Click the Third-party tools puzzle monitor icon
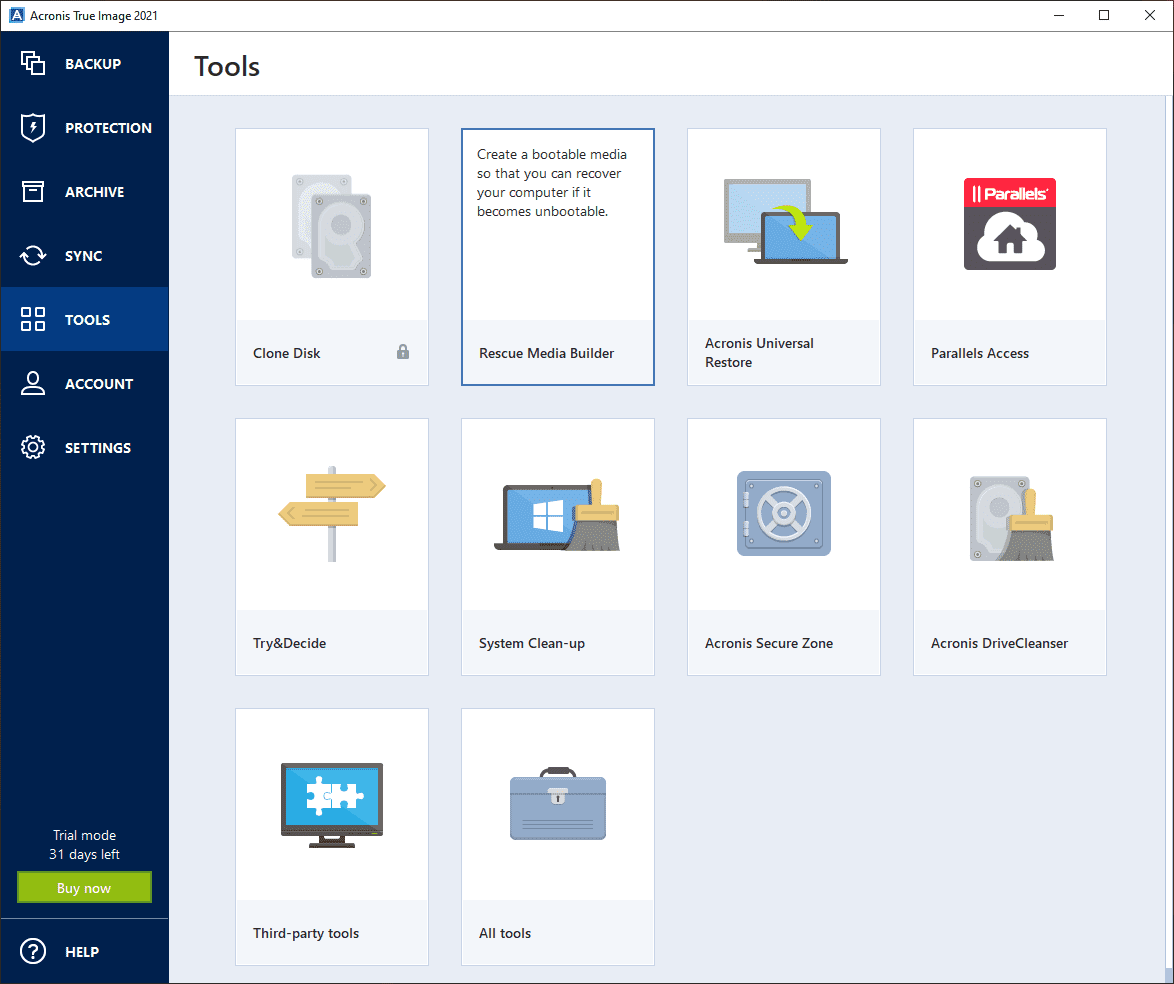 coord(332,805)
